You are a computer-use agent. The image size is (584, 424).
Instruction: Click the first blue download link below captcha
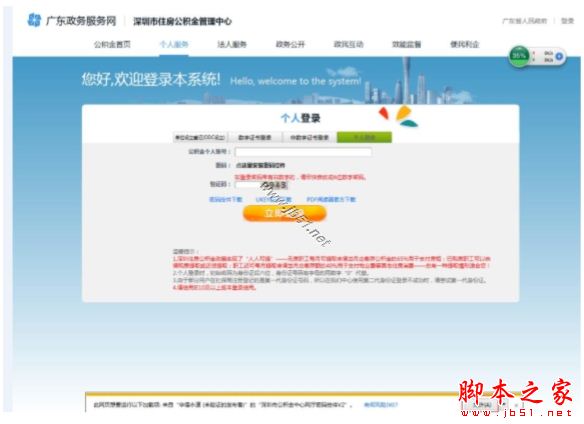226,199
